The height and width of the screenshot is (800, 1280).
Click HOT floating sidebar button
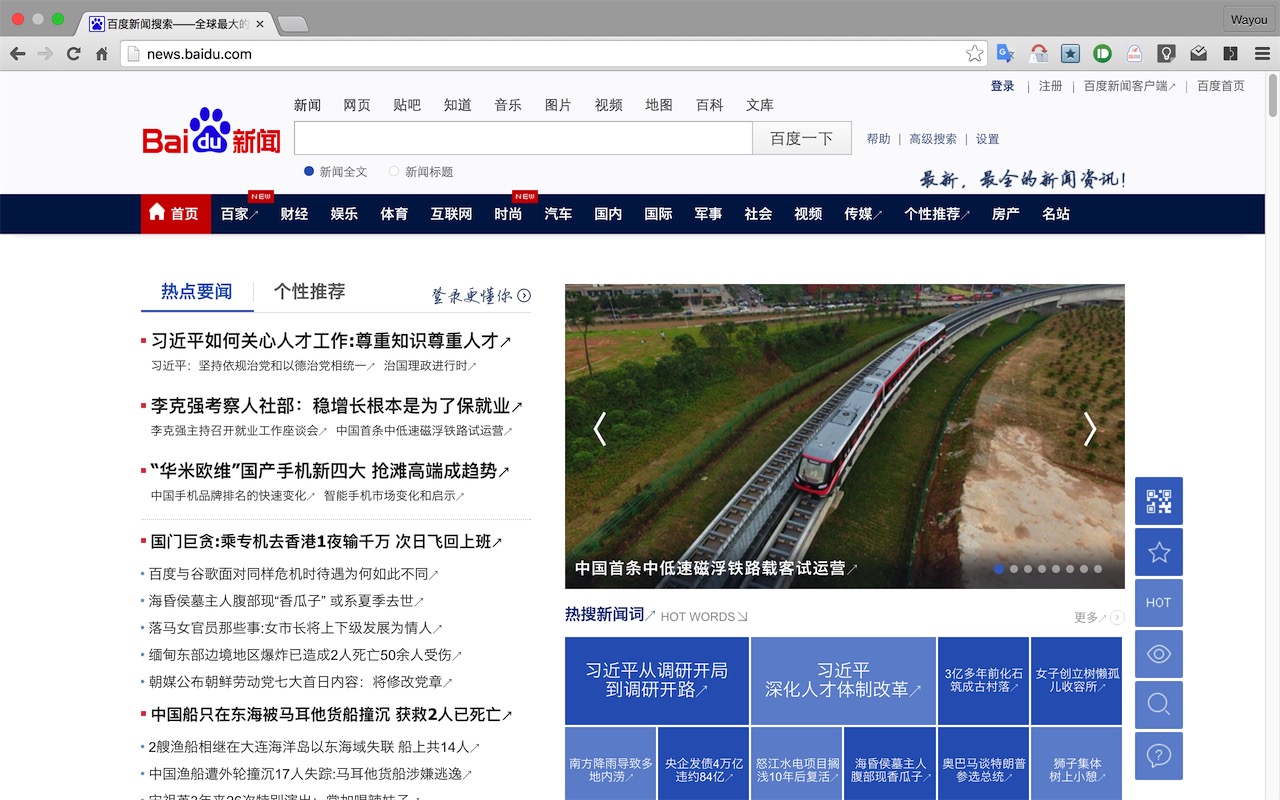tap(1159, 603)
